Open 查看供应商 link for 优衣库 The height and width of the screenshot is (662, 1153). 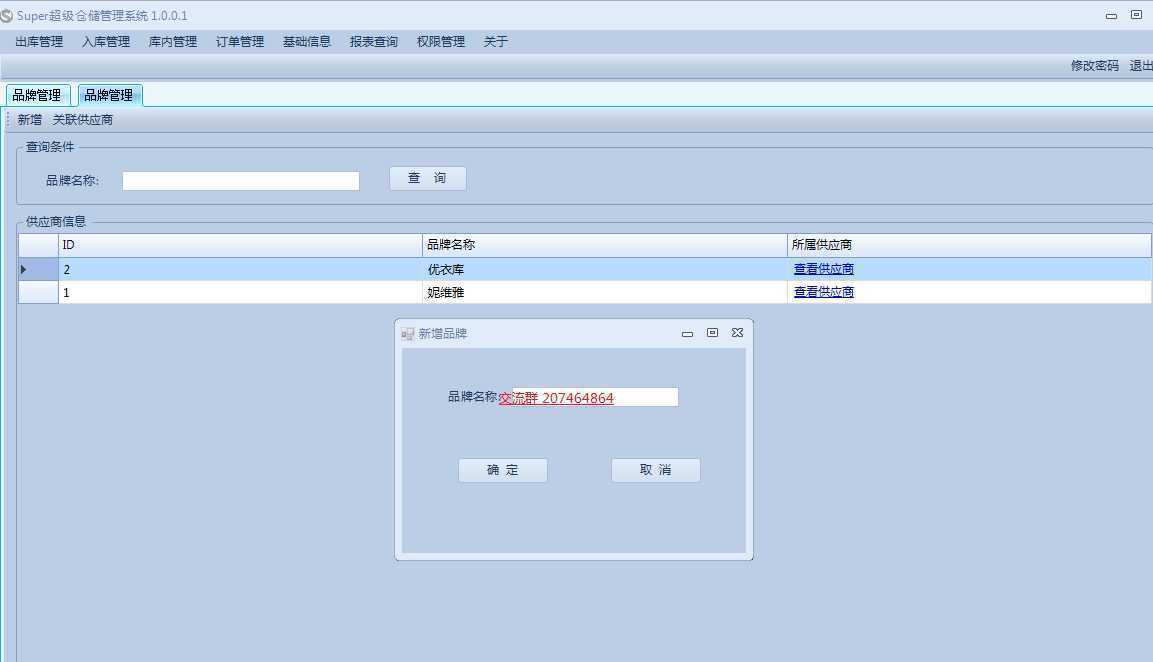click(824, 269)
